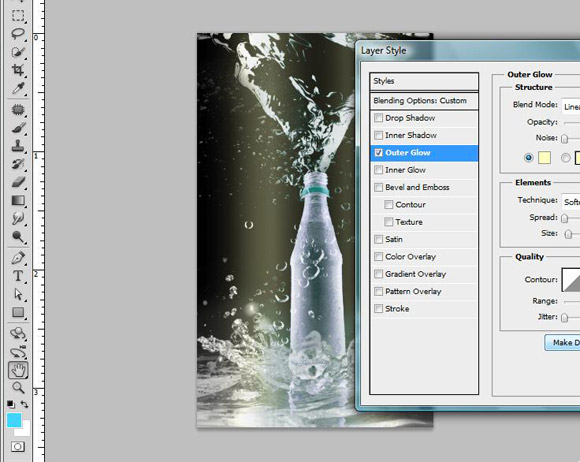This screenshot has height=462, width=580.
Task: Select the Eraser tool
Action: (x=18, y=182)
